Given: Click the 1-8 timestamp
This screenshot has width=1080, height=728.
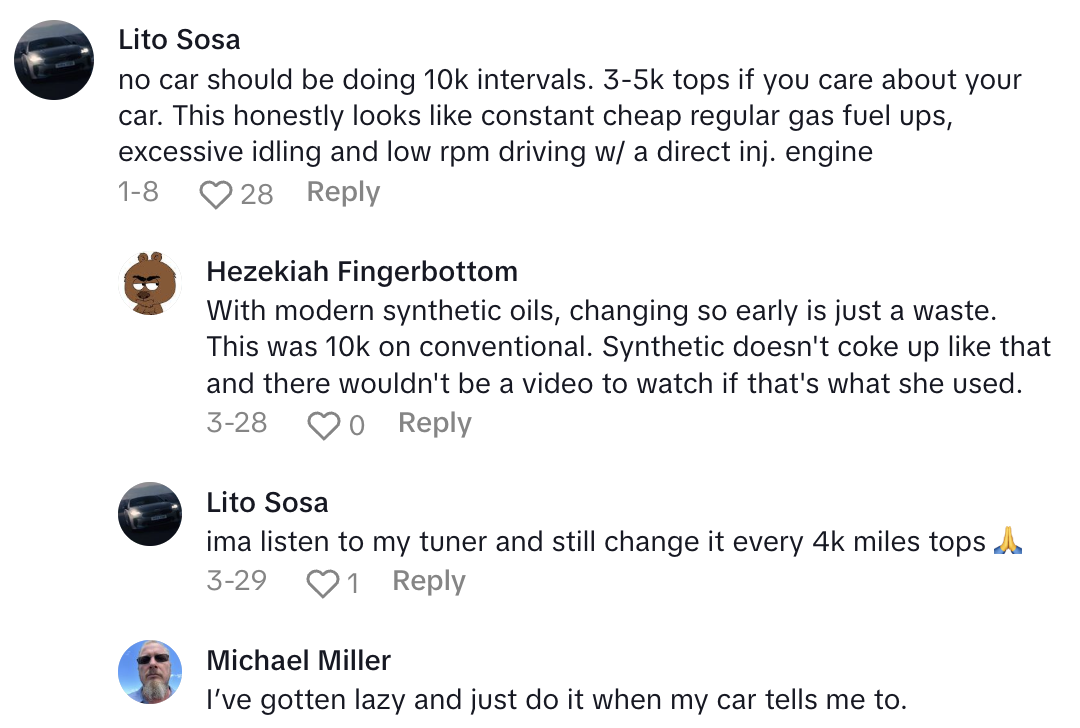Looking at the screenshot, I should (138, 192).
